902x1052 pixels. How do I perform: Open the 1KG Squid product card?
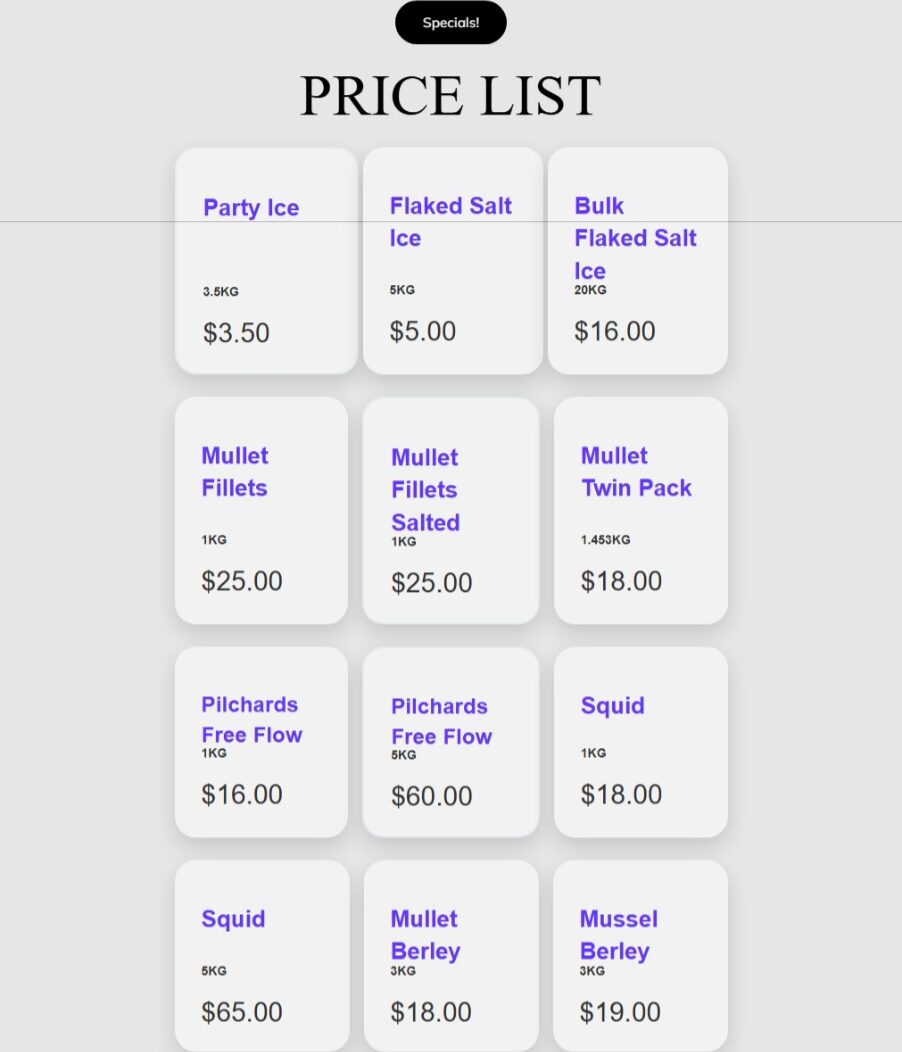pos(640,741)
